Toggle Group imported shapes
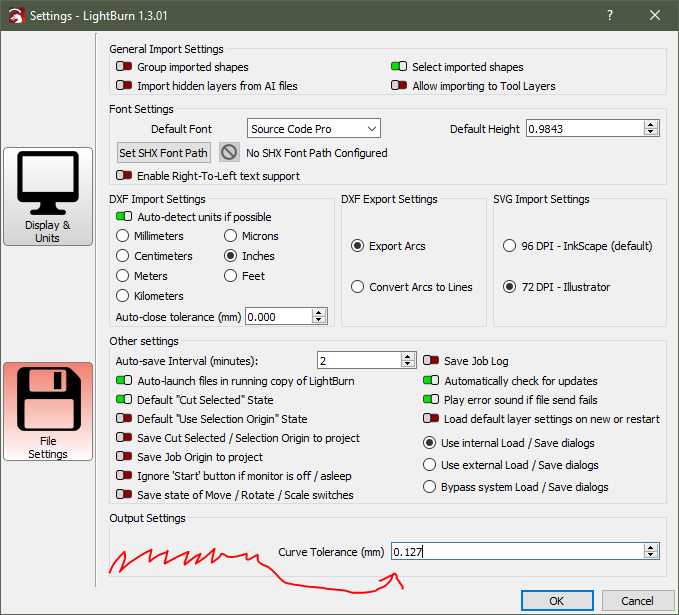This screenshot has height=615, width=679. [124, 66]
